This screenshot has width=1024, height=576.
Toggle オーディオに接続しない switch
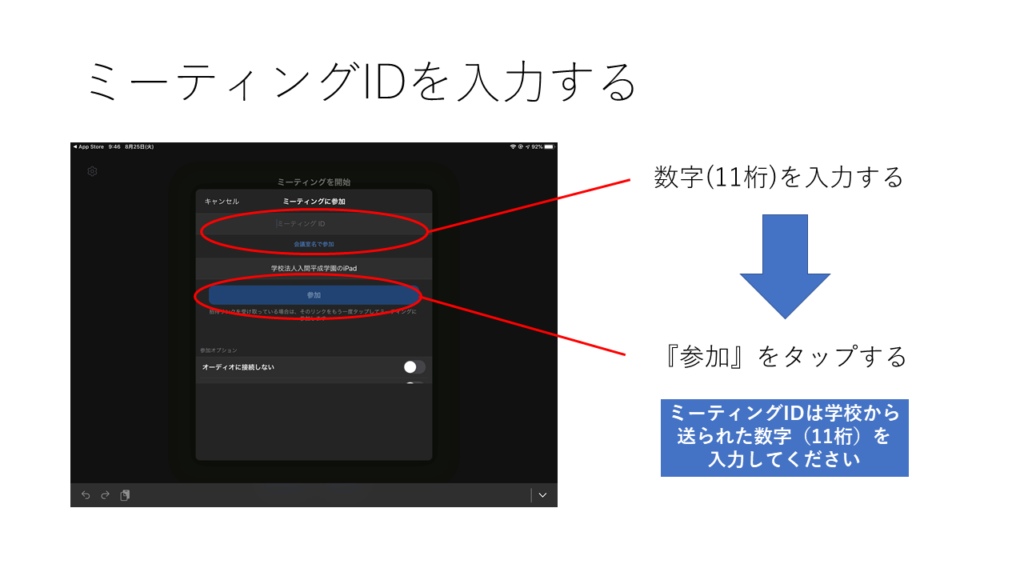point(413,367)
